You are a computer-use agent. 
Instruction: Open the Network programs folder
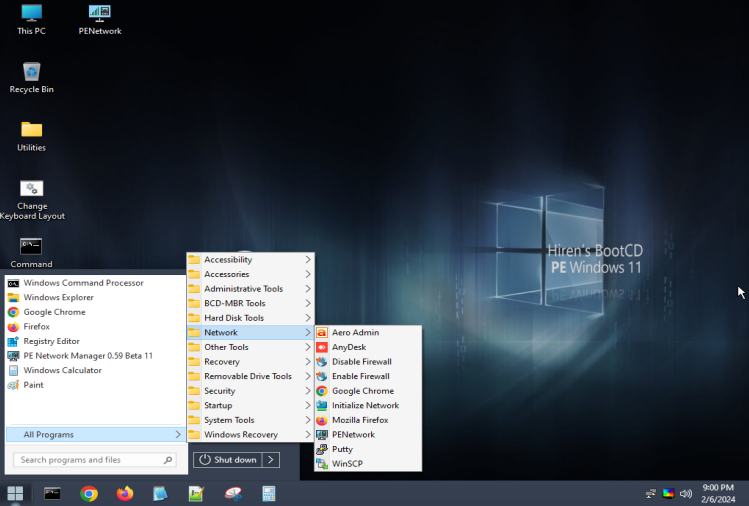coord(250,333)
